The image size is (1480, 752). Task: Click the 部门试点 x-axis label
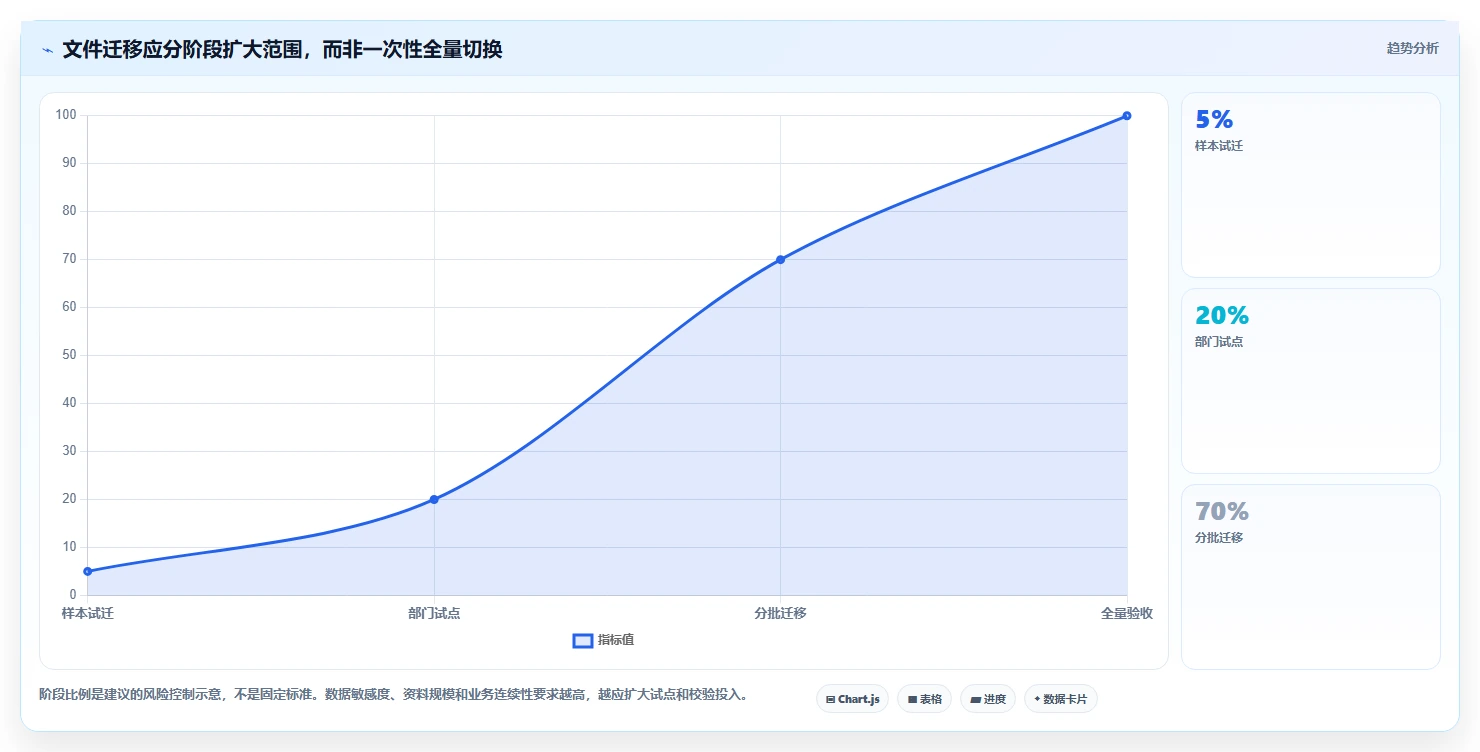pos(434,613)
